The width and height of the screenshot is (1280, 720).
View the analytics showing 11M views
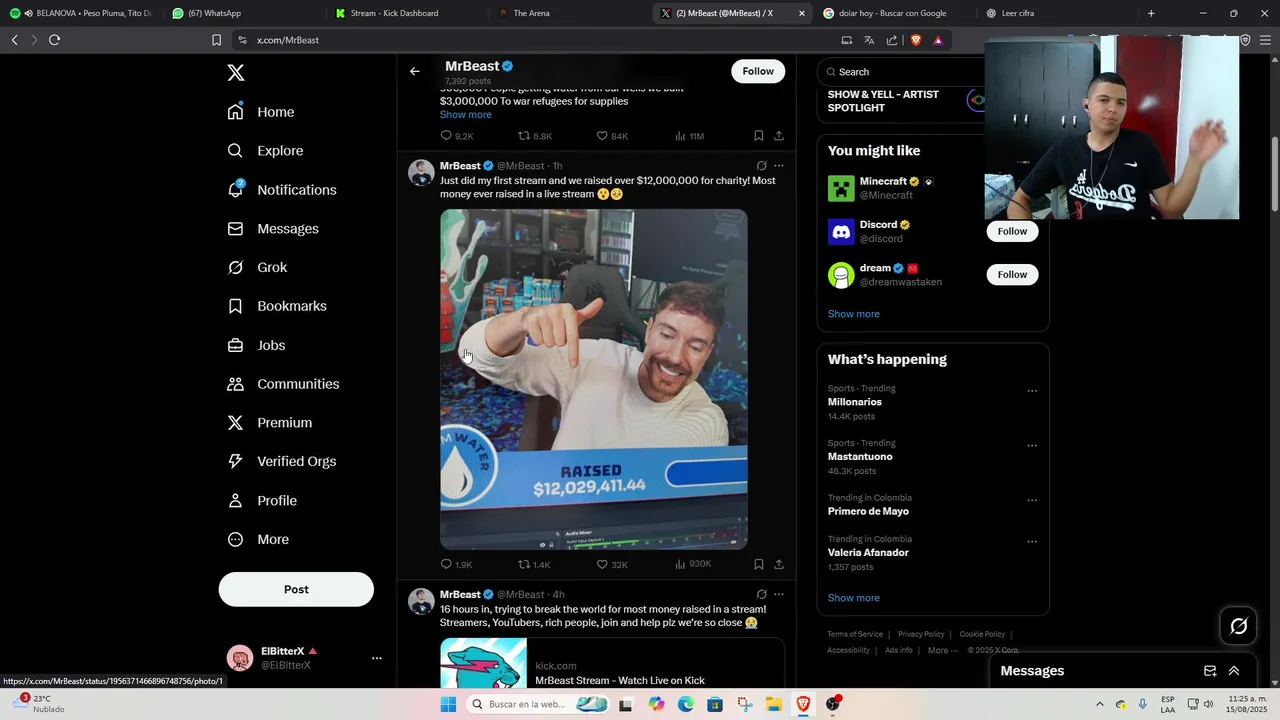click(x=690, y=135)
